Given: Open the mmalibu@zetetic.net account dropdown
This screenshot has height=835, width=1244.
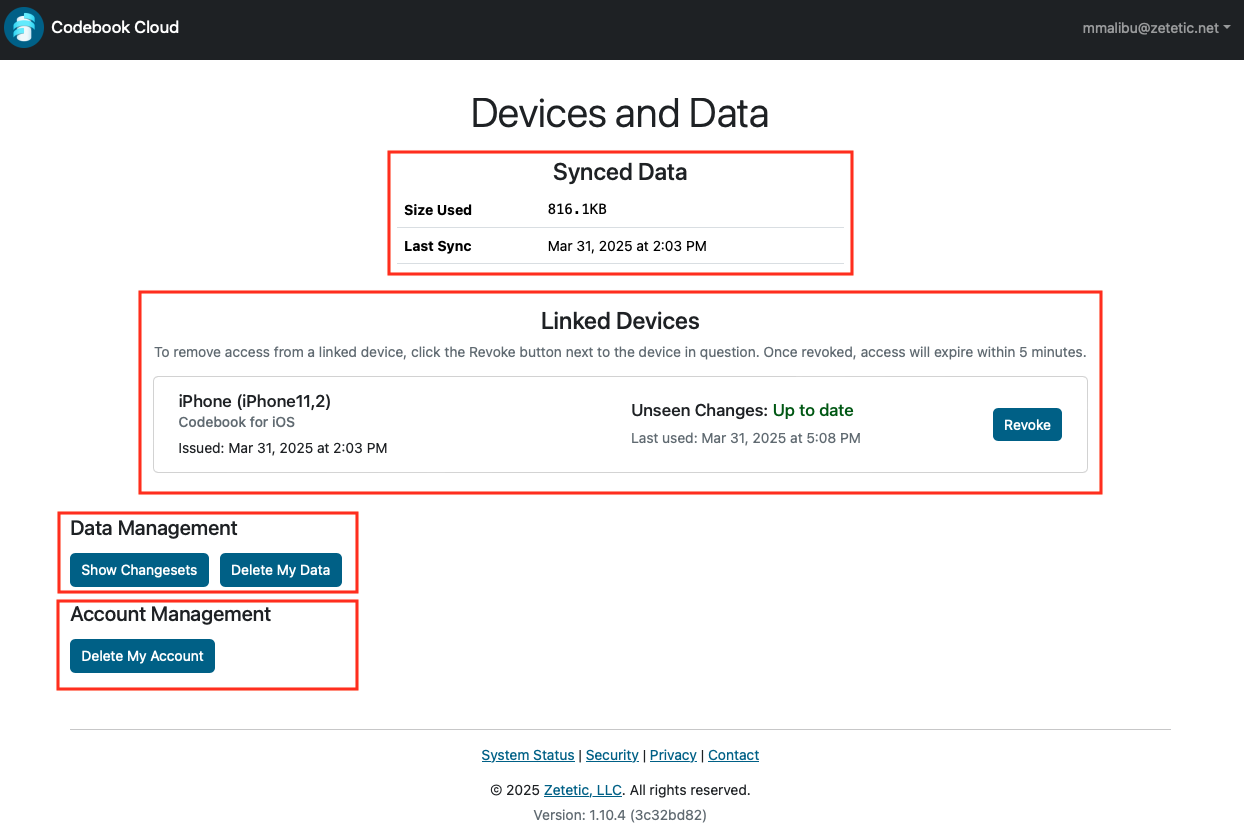Looking at the screenshot, I should [1156, 28].
